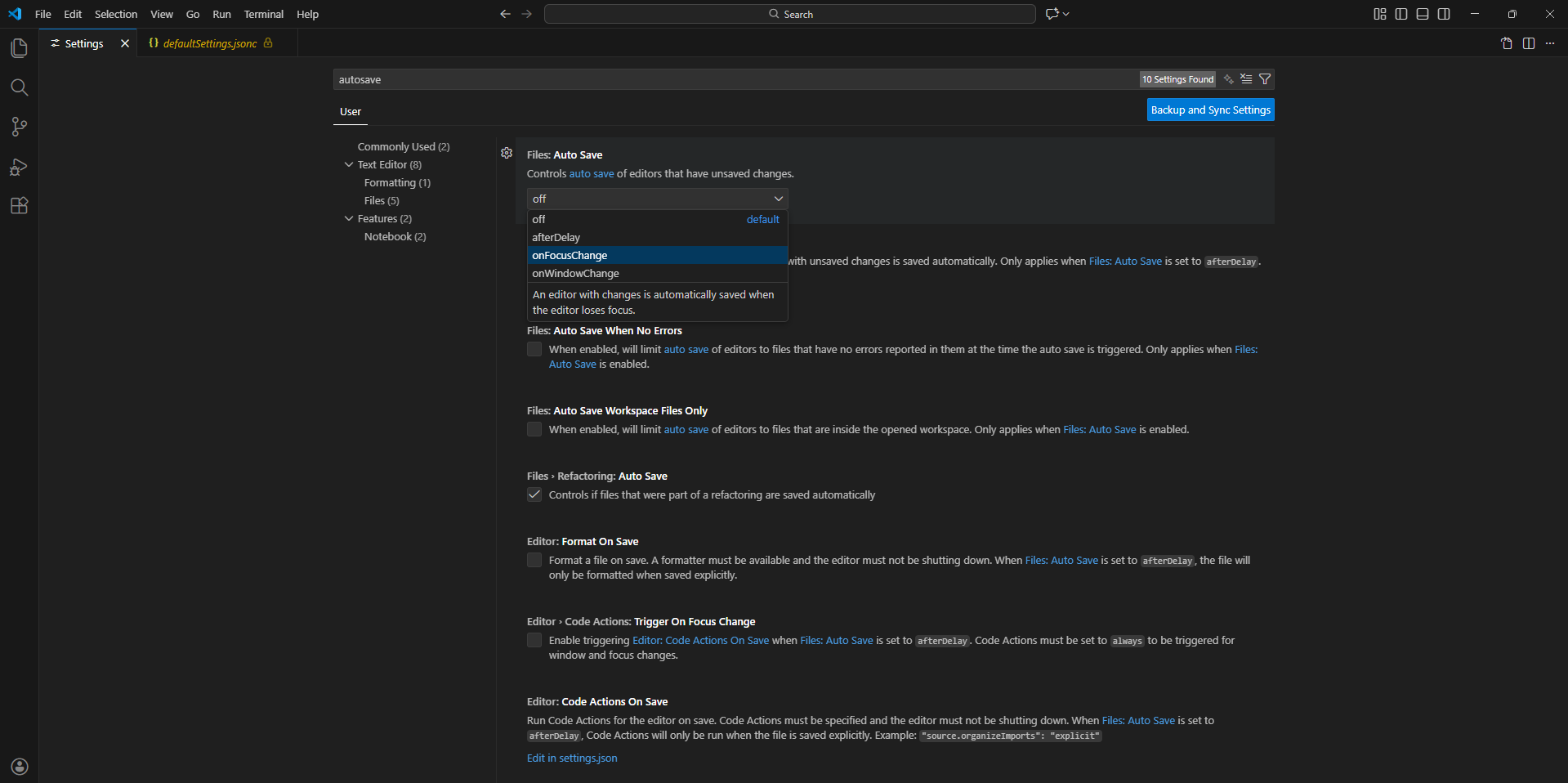Screen dimensions: 1568x783
Task: Open the Explorer view in activity bar
Action: tap(19, 48)
